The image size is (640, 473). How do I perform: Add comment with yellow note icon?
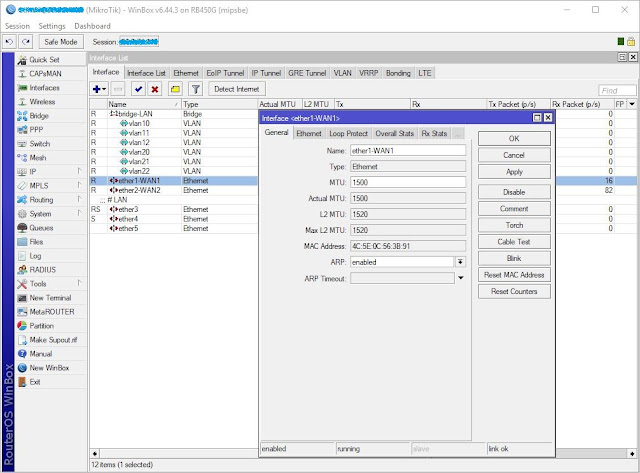[175, 89]
